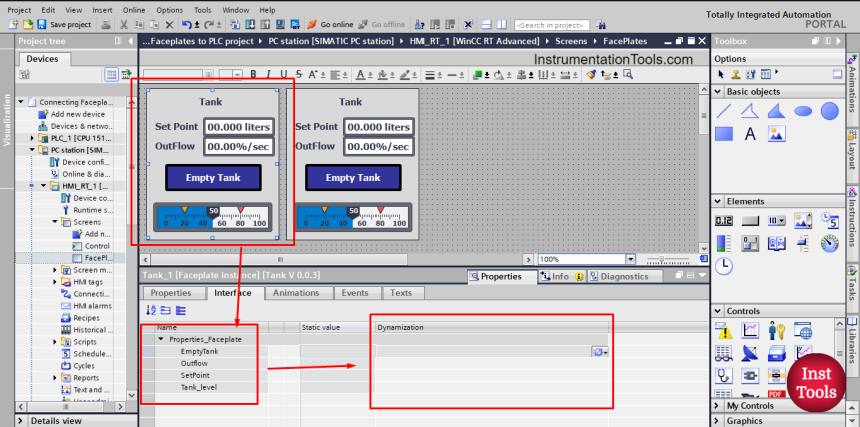
Task: Click the Go online button
Action: [330, 25]
